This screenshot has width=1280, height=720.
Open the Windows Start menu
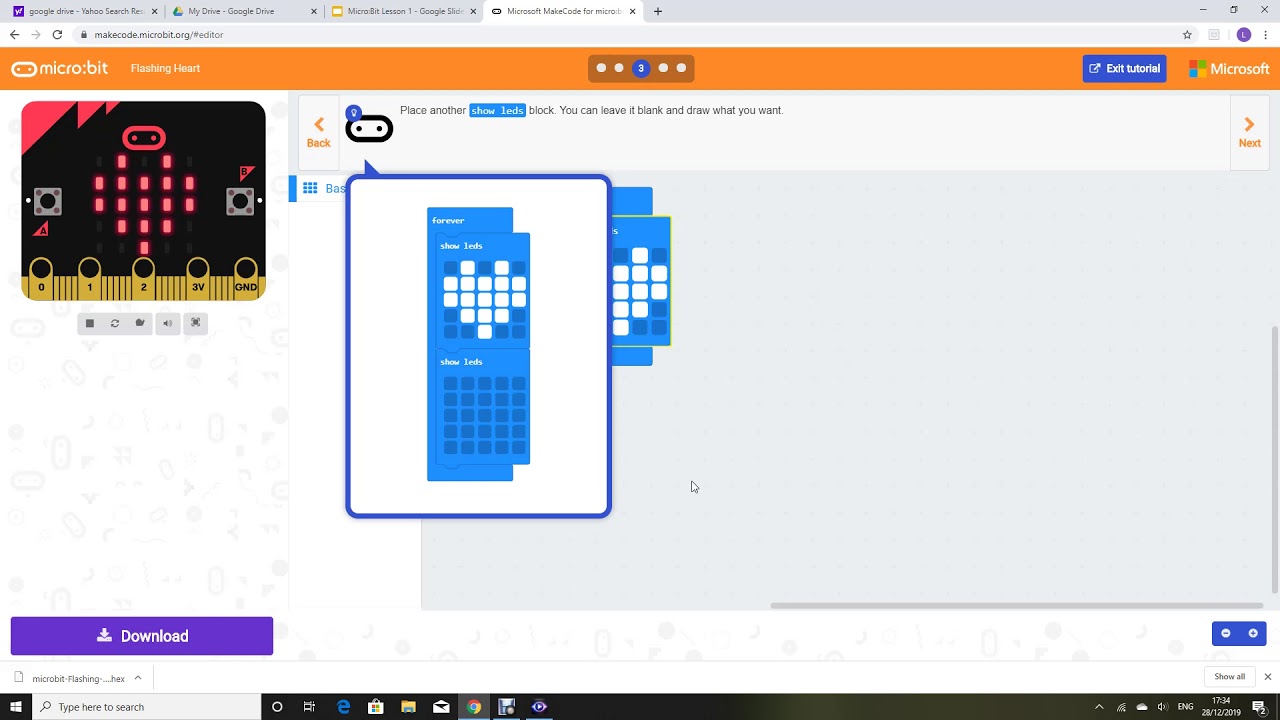click(x=16, y=707)
